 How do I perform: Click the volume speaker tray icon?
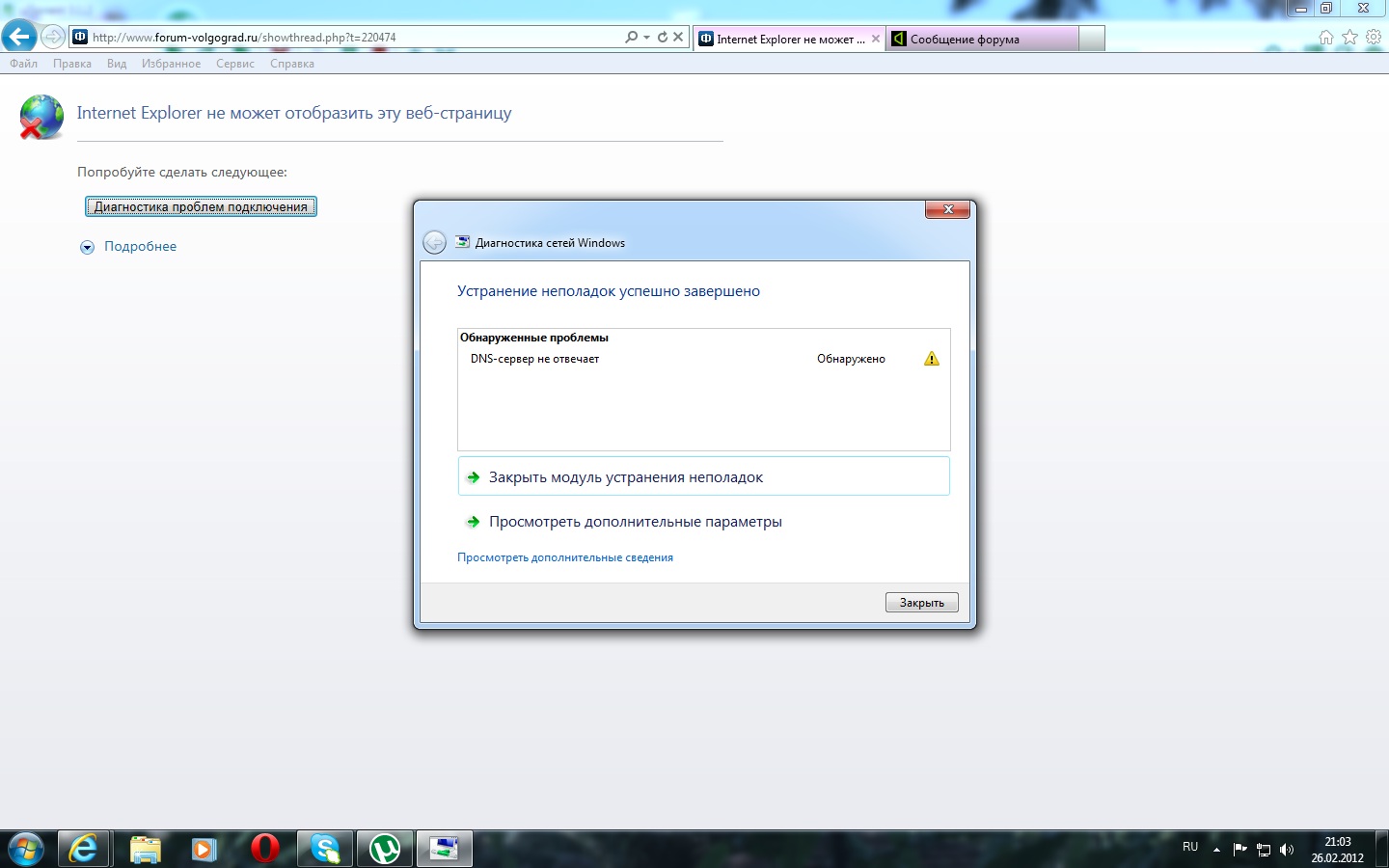1286,850
